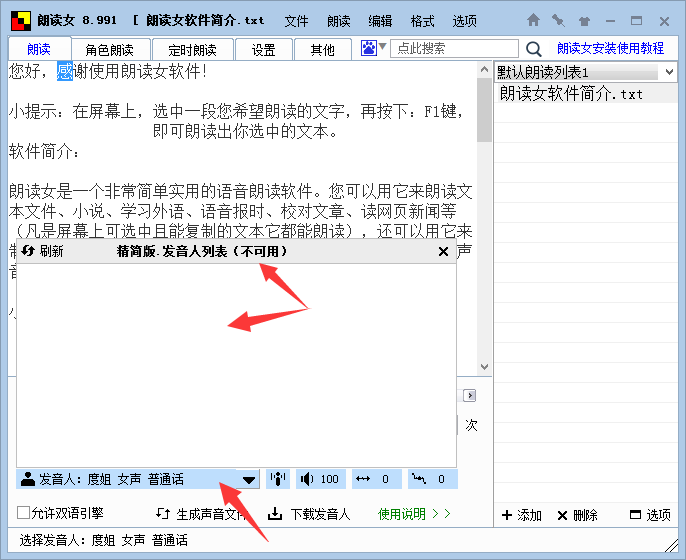Close the voice list popup
686x560 pixels.
(x=443, y=252)
